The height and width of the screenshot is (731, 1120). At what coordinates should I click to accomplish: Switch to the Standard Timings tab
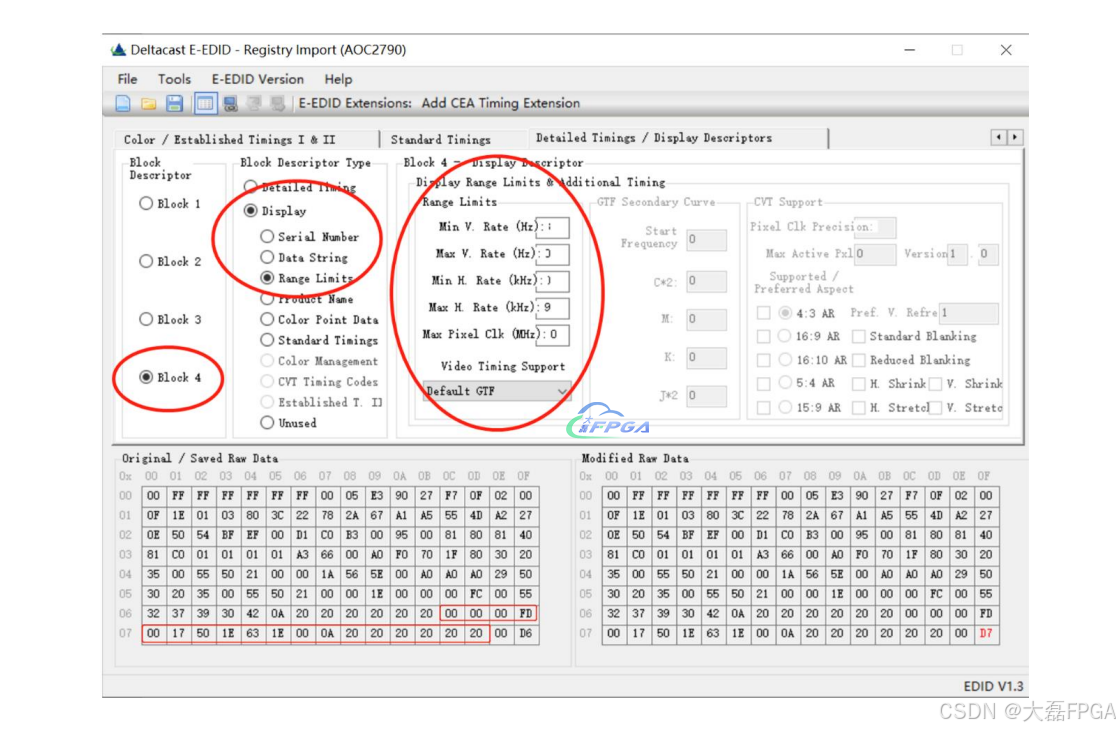441,139
